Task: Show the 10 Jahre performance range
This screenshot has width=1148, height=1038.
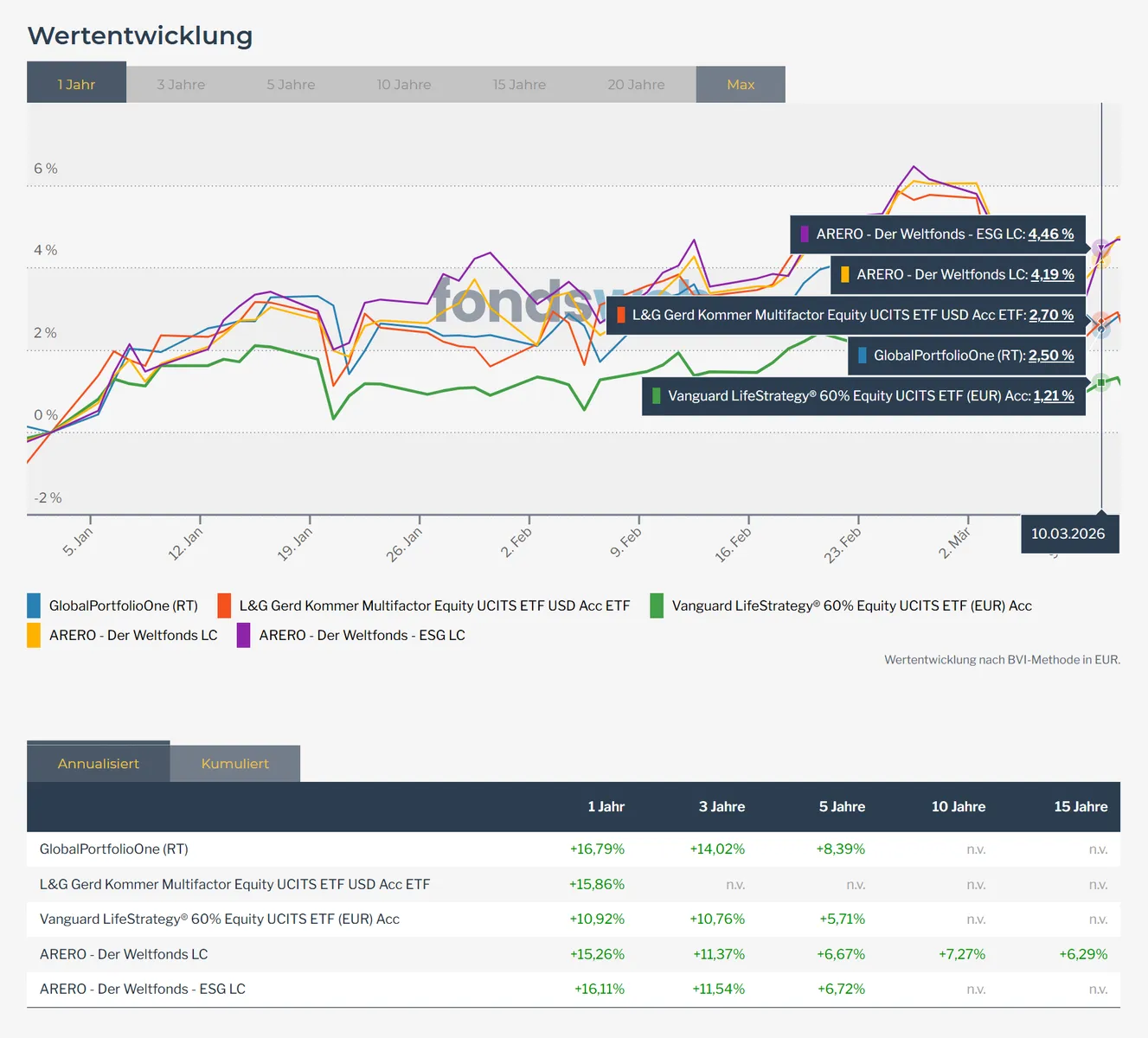Action: tap(403, 85)
